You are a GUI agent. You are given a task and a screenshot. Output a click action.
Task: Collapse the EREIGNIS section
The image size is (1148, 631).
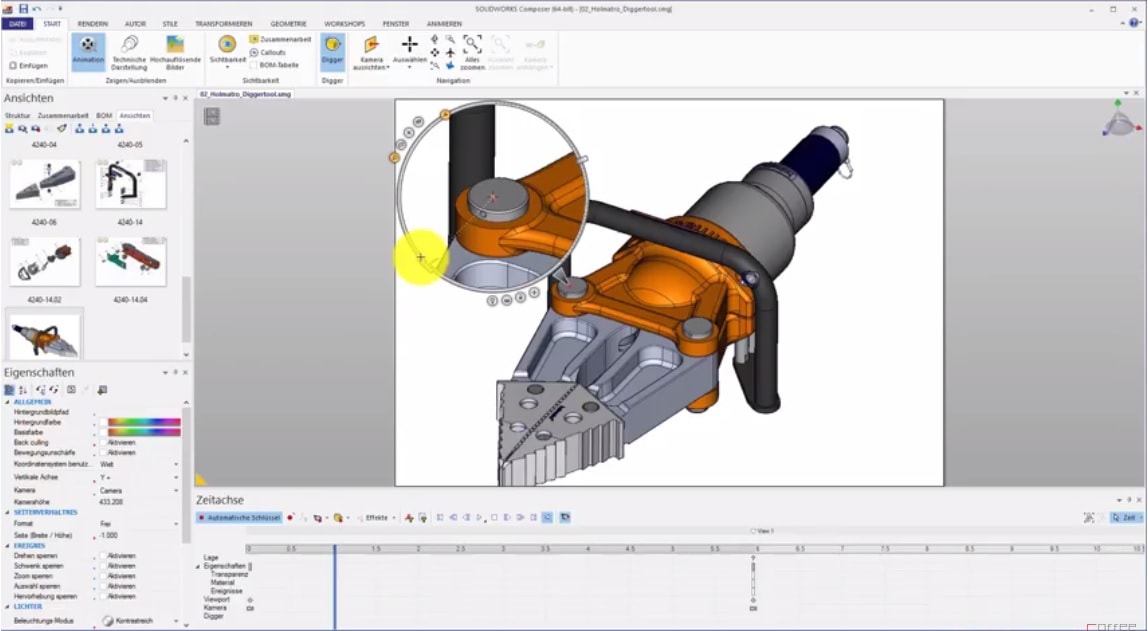(7, 545)
